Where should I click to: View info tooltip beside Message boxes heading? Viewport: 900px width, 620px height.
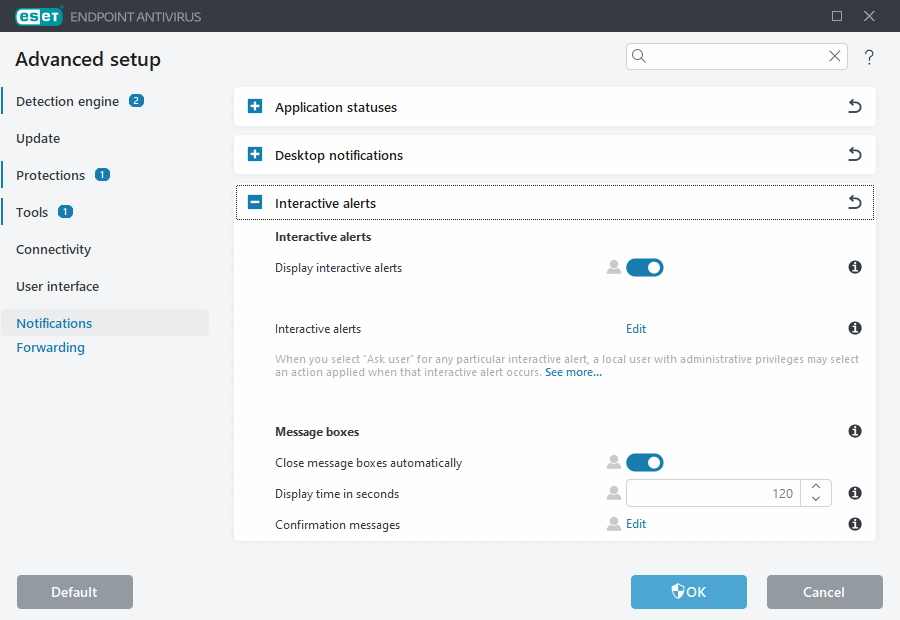[x=855, y=431]
